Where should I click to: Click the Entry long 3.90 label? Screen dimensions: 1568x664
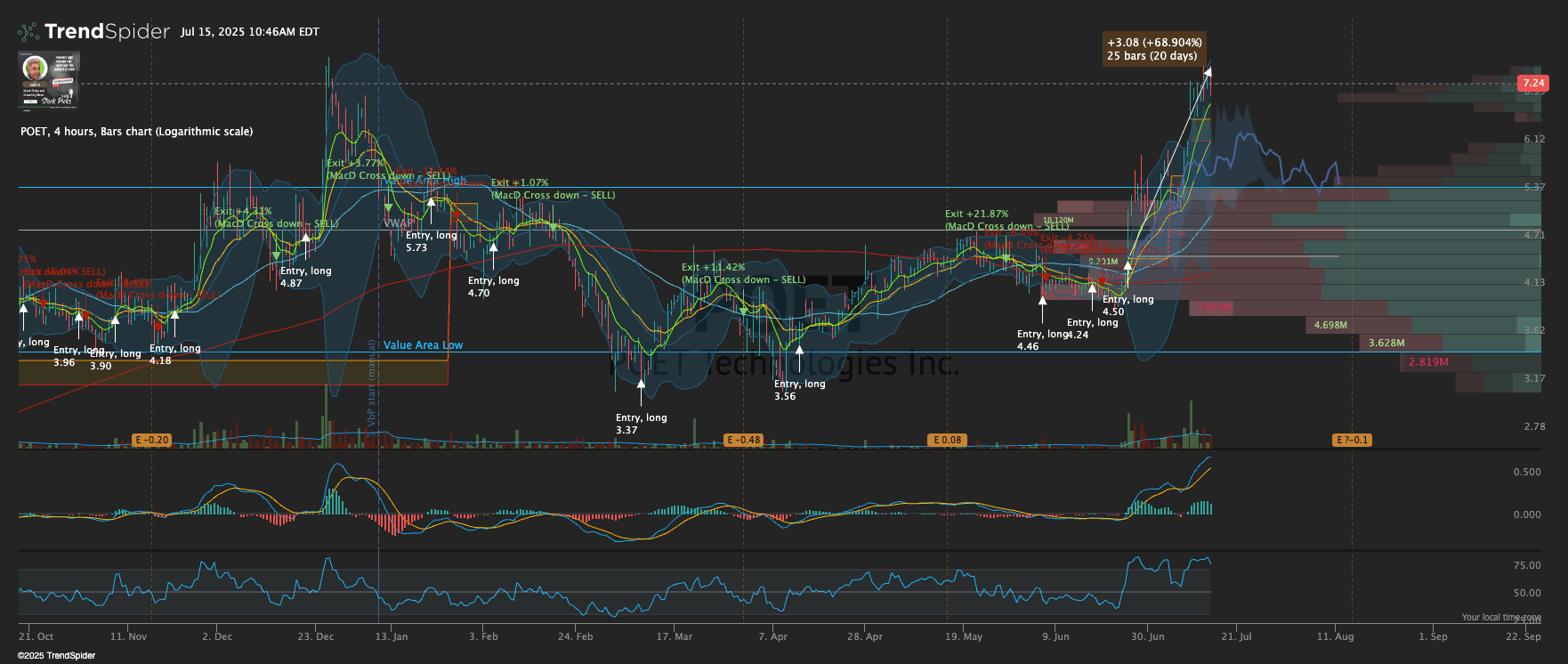(x=116, y=360)
